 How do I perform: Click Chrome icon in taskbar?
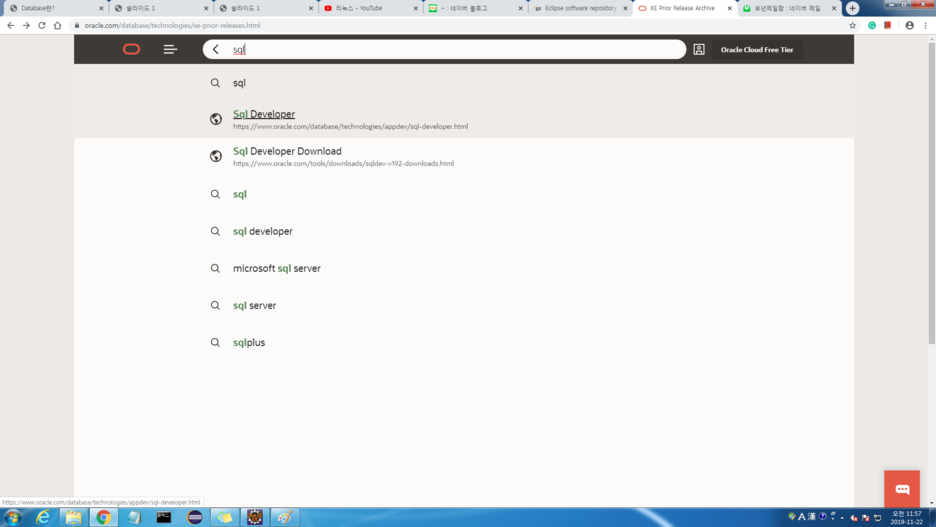click(104, 517)
